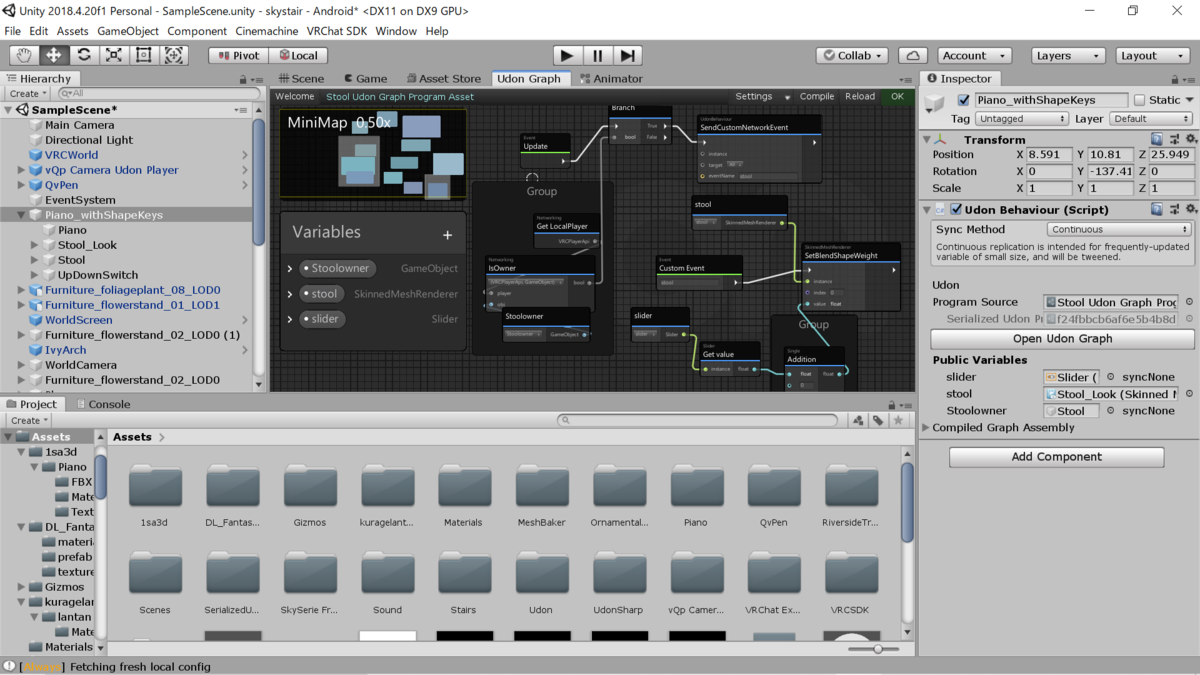Open the Tag dropdown Untagged

tap(1022, 118)
